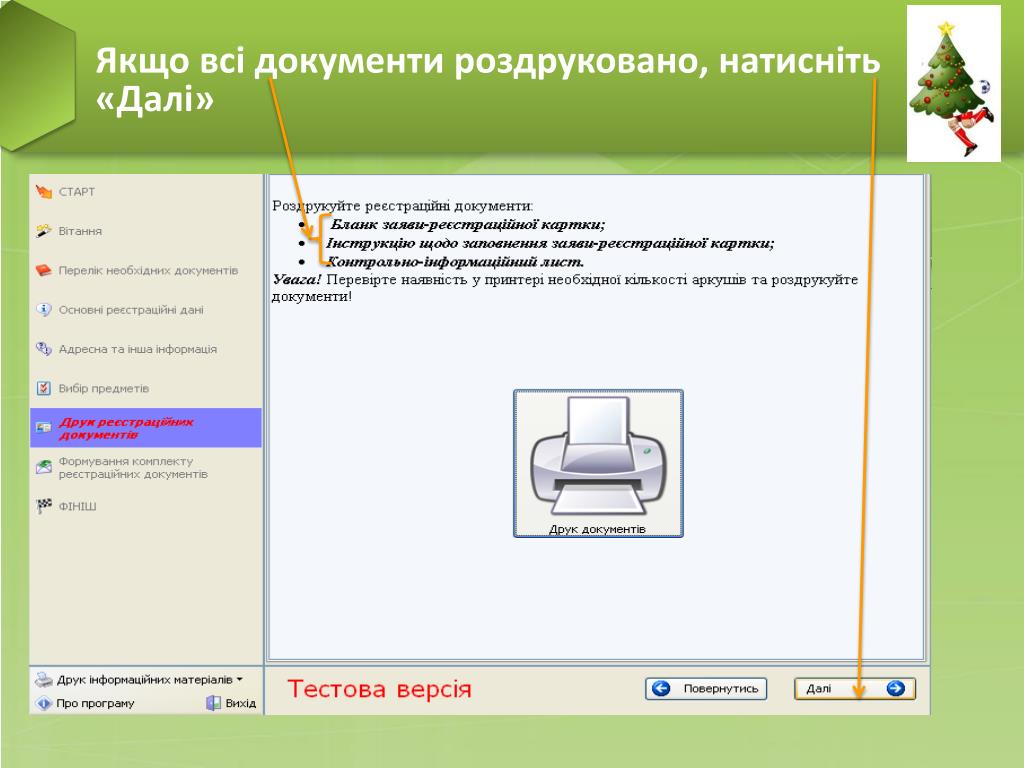Click the Бланк заяви-реєстраційної картки text
1024x768 pixels.
point(468,225)
